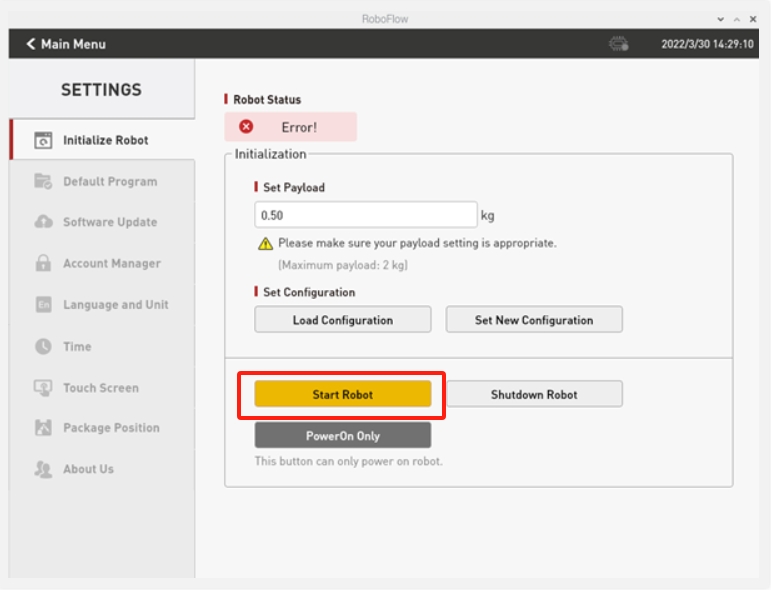Viewport: 771px width, 590px height.
Task: Click the Maximum payload: 2 kg note
Action: coord(343,266)
